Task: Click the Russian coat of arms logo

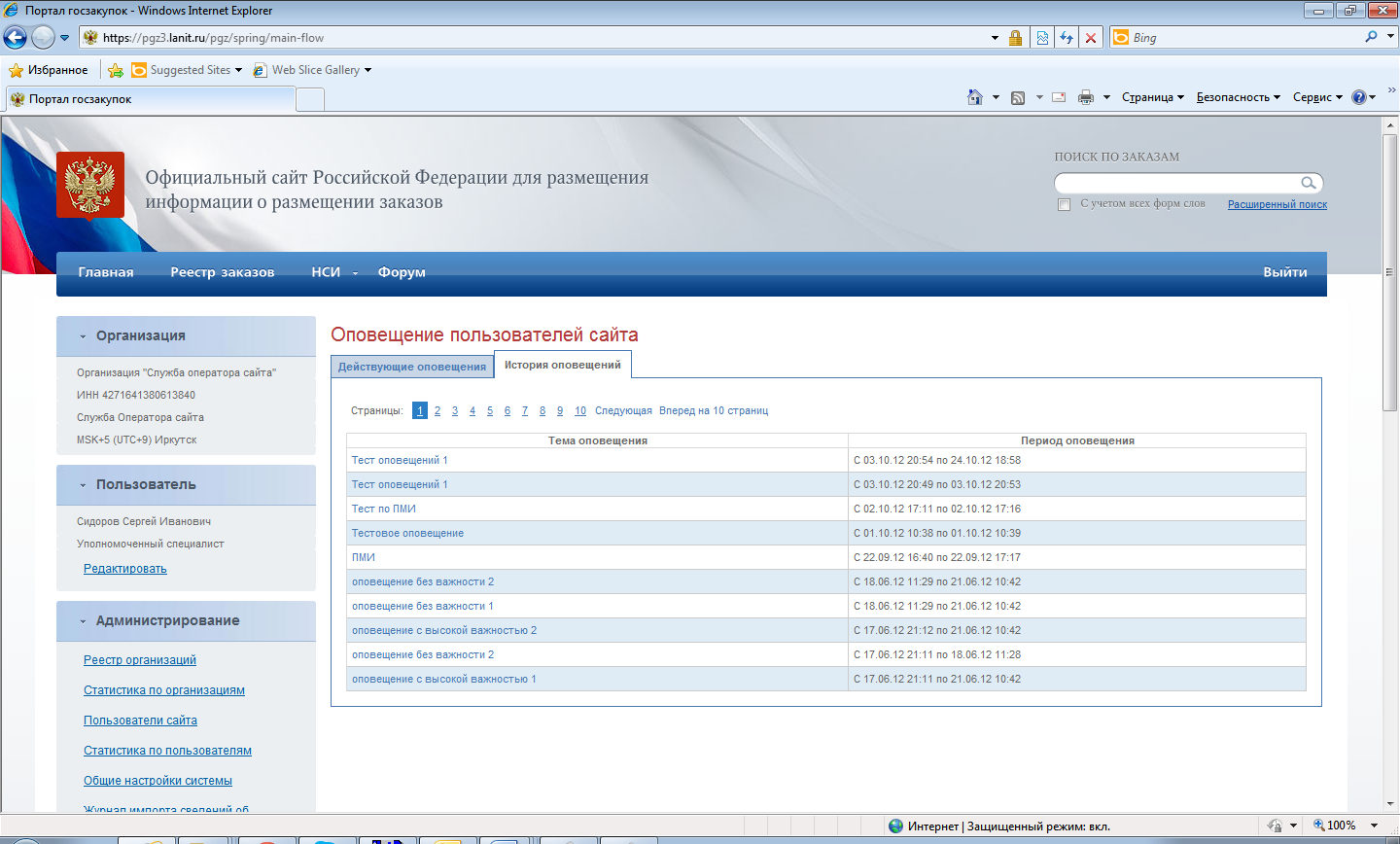Action: pyautogui.click(x=90, y=185)
